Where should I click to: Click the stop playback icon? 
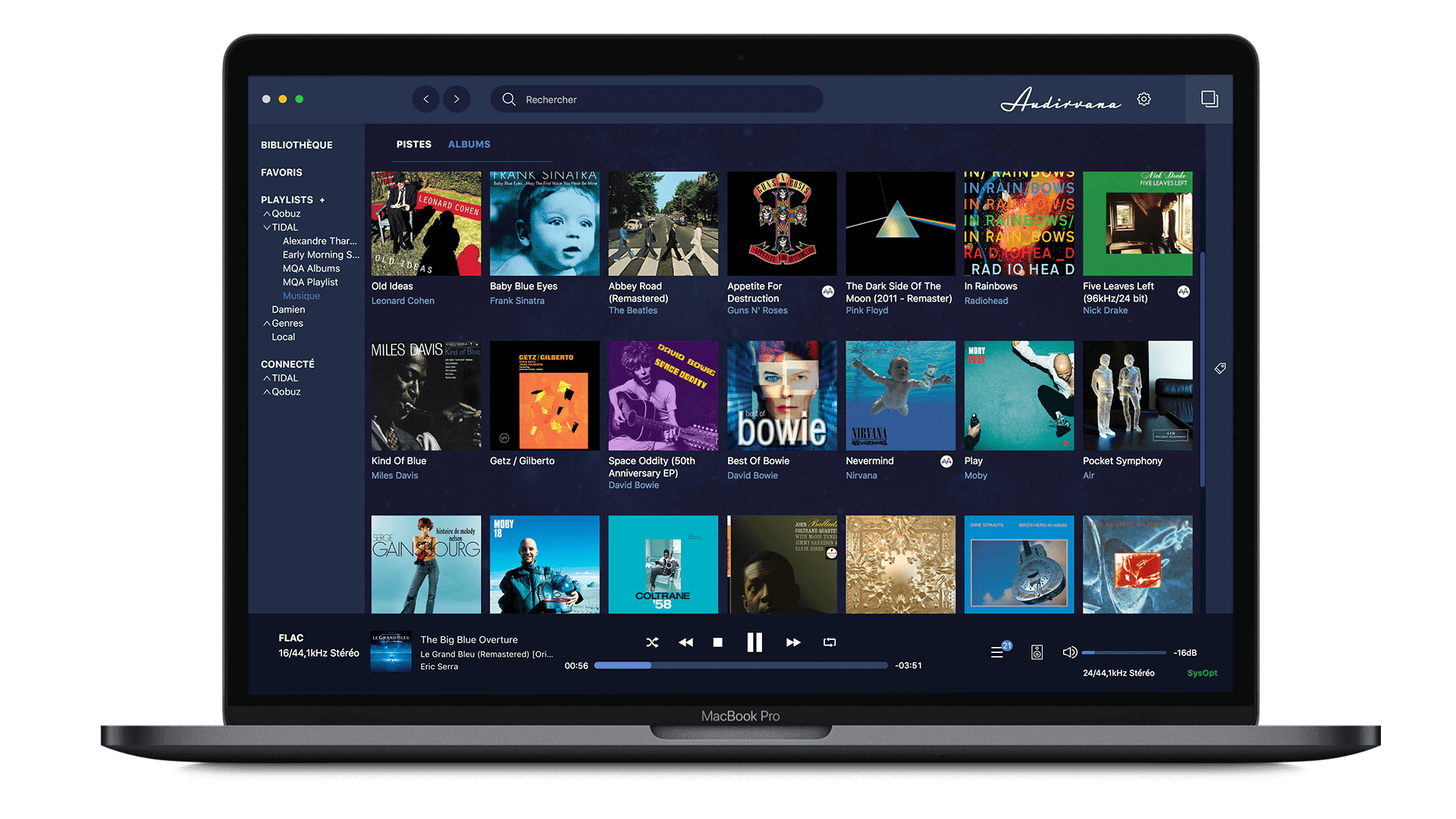click(x=717, y=642)
